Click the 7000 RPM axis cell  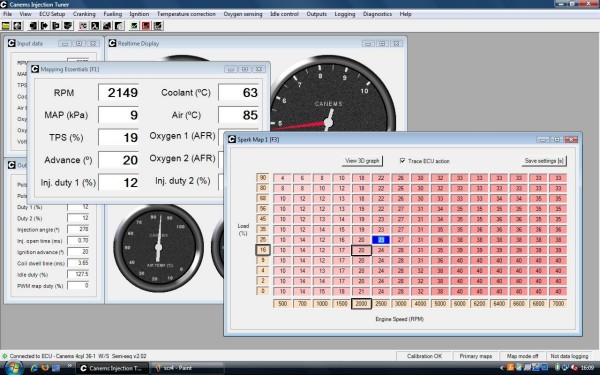[558, 303]
